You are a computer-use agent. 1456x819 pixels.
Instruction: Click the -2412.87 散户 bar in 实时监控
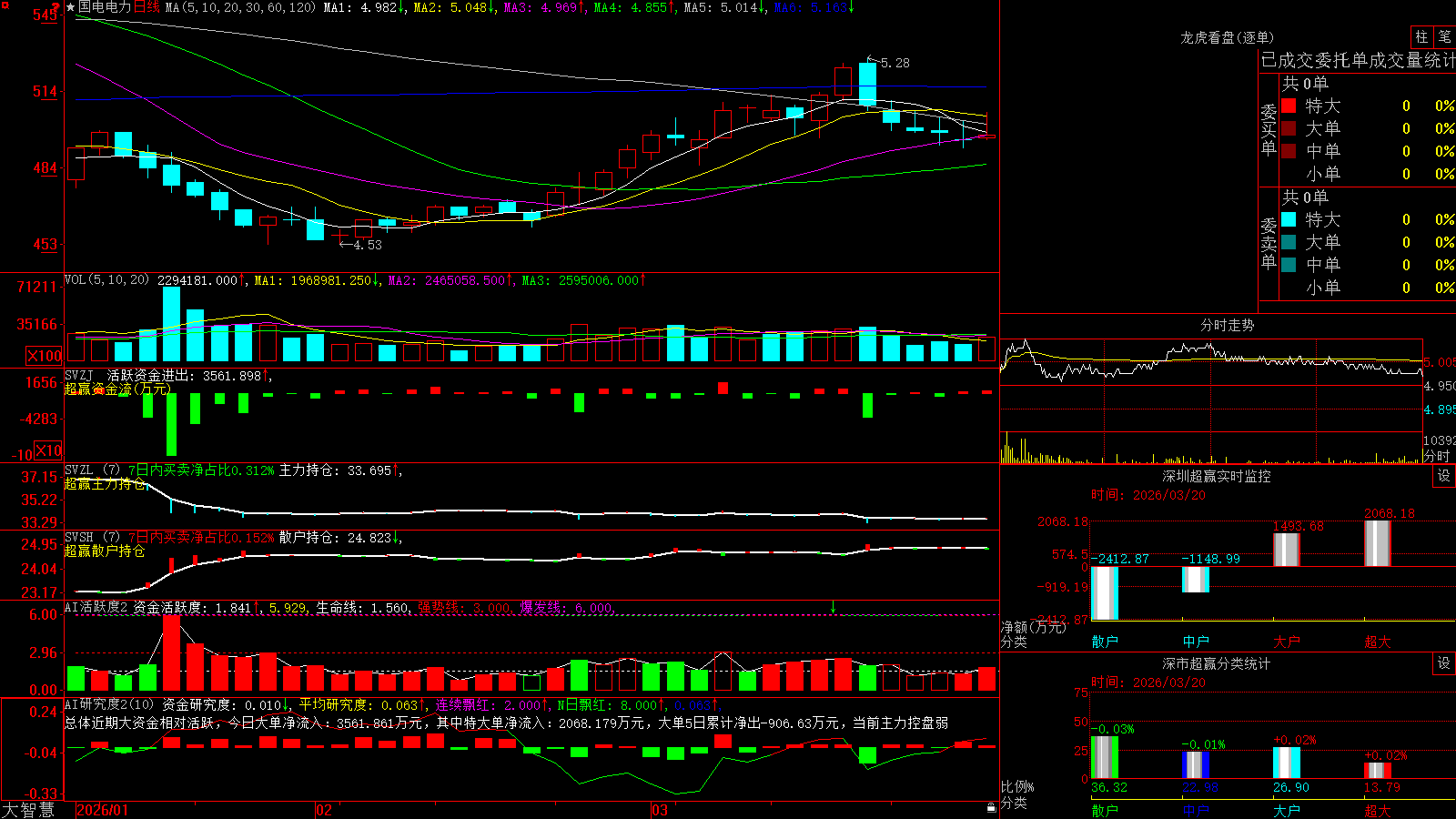point(1105,593)
